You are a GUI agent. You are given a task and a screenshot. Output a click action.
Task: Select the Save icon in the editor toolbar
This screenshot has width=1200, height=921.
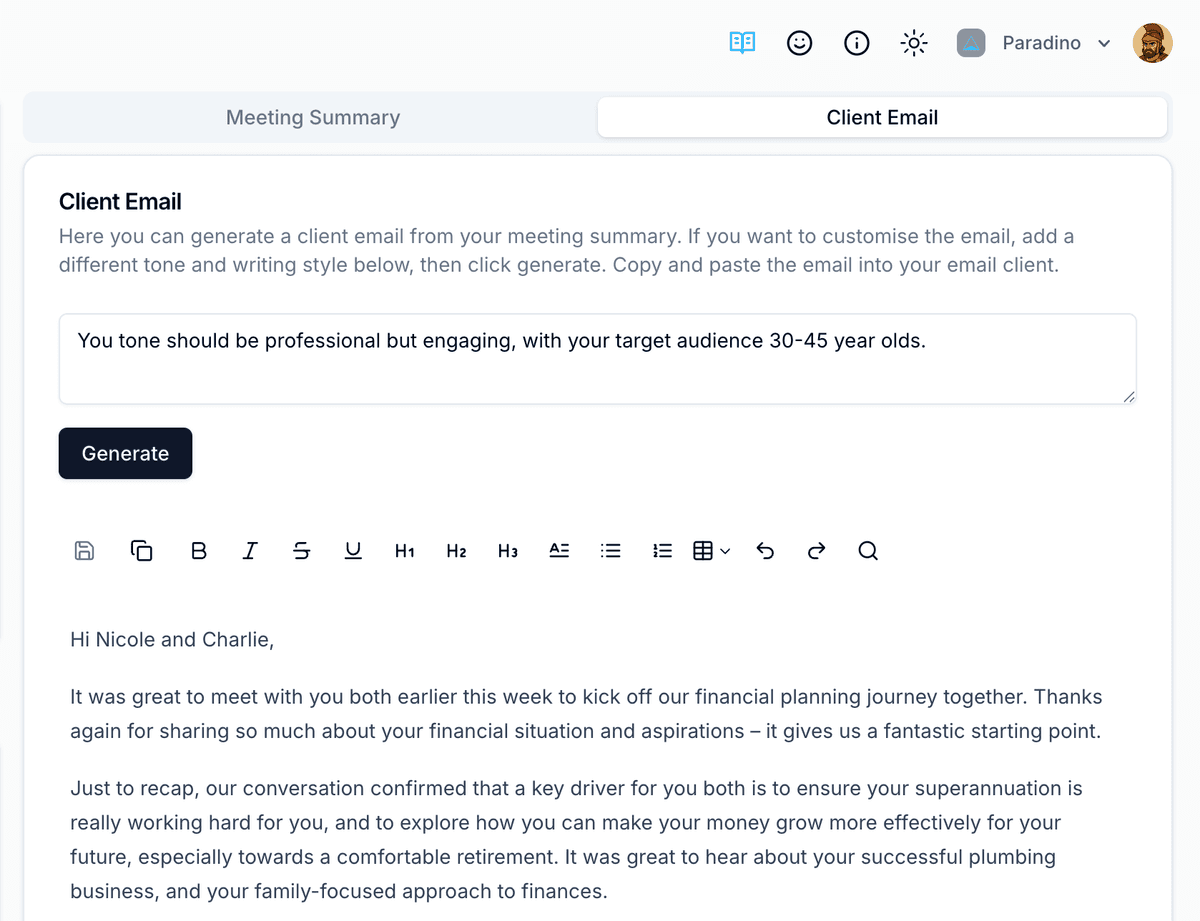(84, 550)
